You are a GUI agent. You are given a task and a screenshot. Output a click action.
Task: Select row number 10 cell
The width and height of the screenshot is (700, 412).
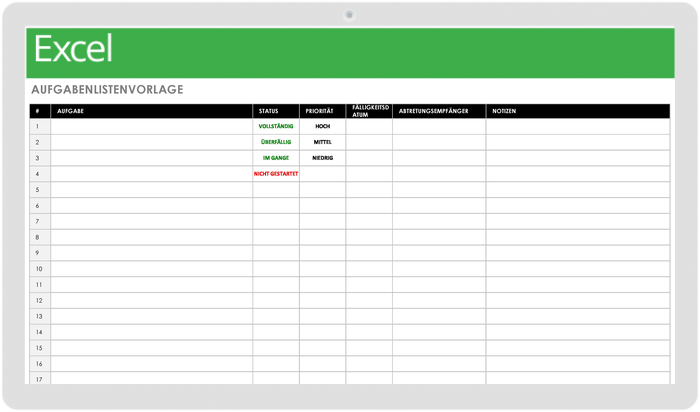point(40,269)
